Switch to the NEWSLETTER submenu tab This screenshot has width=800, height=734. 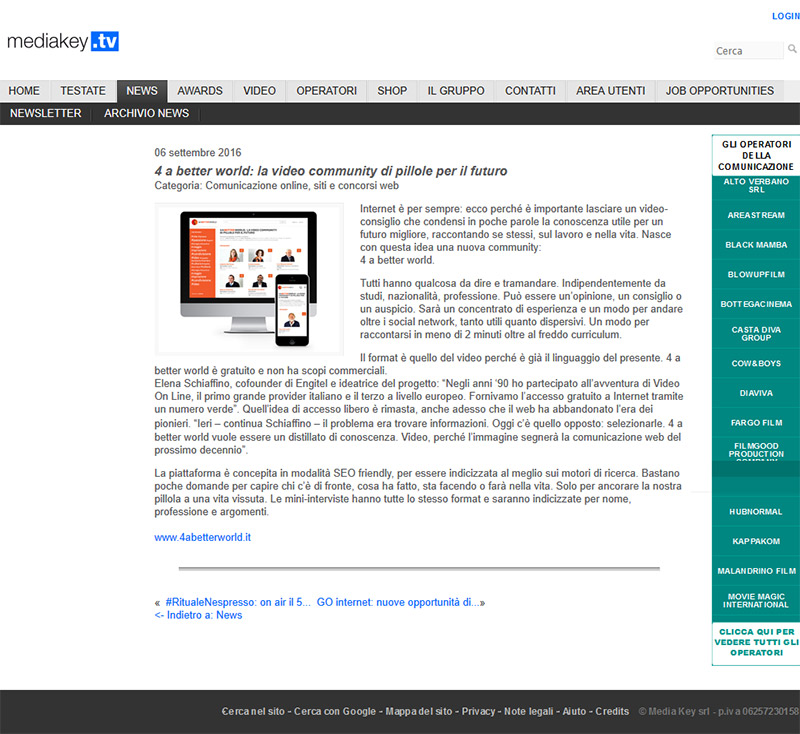coord(46,113)
